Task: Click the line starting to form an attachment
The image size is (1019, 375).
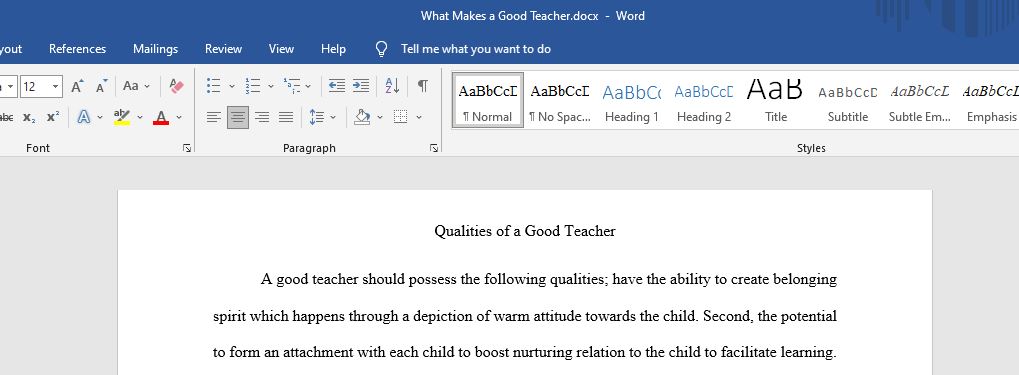Action: point(524,353)
